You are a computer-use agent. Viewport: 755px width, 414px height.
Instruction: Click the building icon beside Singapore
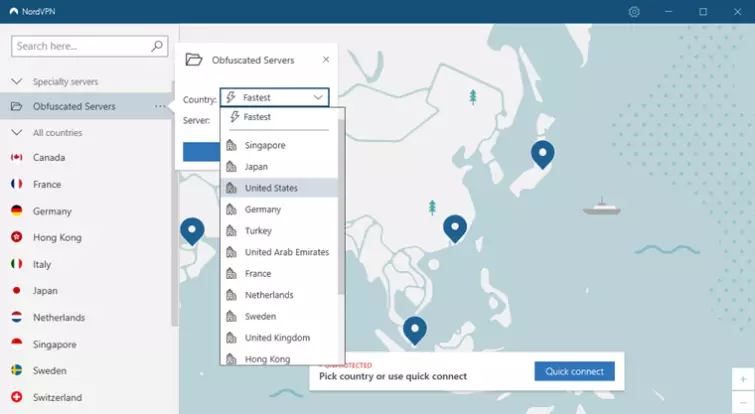[232, 145]
